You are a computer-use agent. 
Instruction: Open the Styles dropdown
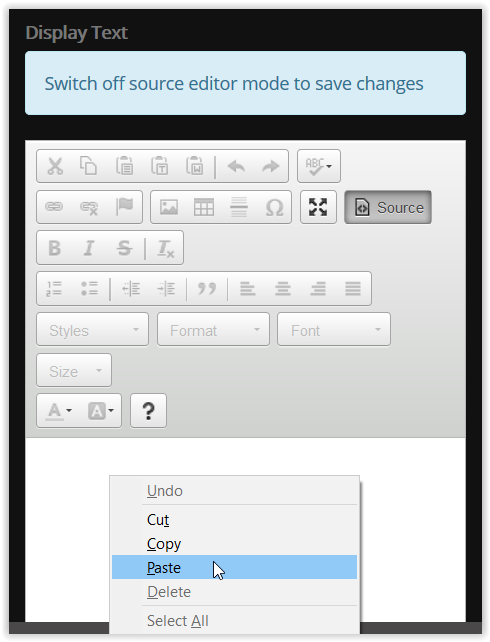coord(93,330)
